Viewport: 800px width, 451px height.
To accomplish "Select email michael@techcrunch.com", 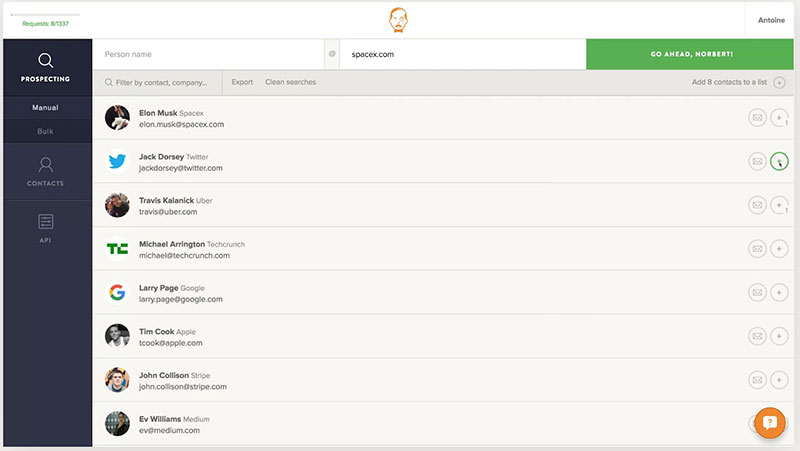I will pos(184,256).
